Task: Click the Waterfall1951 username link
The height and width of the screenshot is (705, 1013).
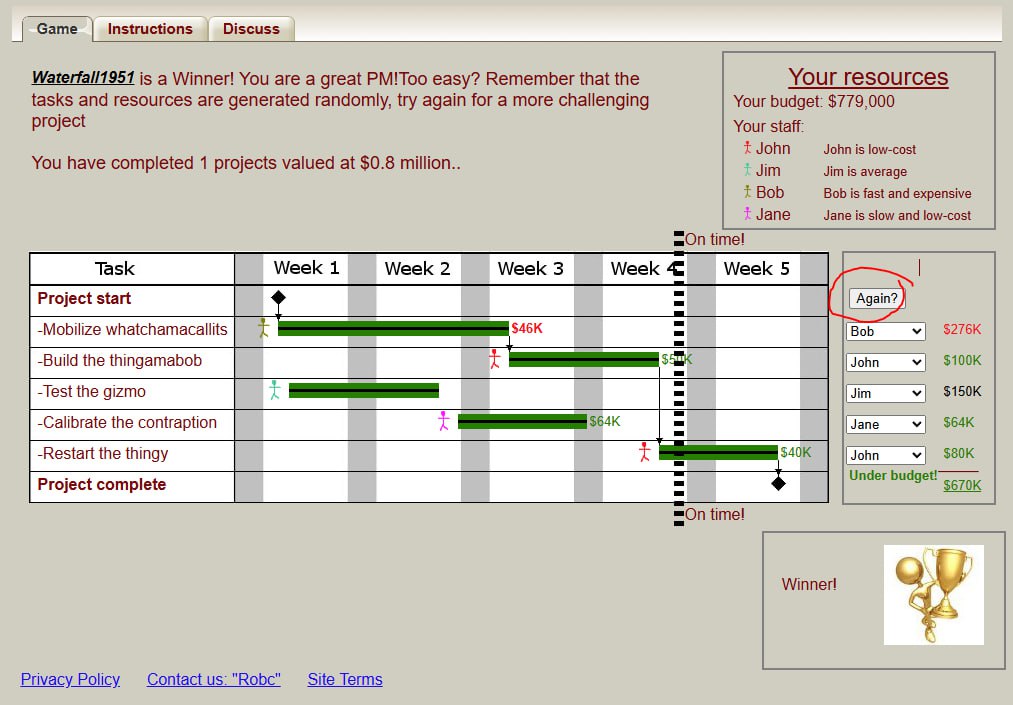Action: tap(83, 78)
